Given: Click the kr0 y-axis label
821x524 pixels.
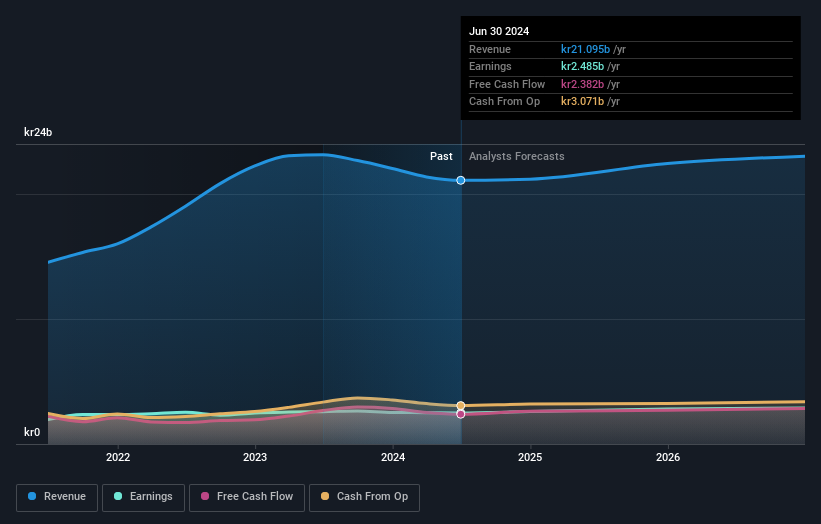Looking at the screenshot, I should pos(32,432).
